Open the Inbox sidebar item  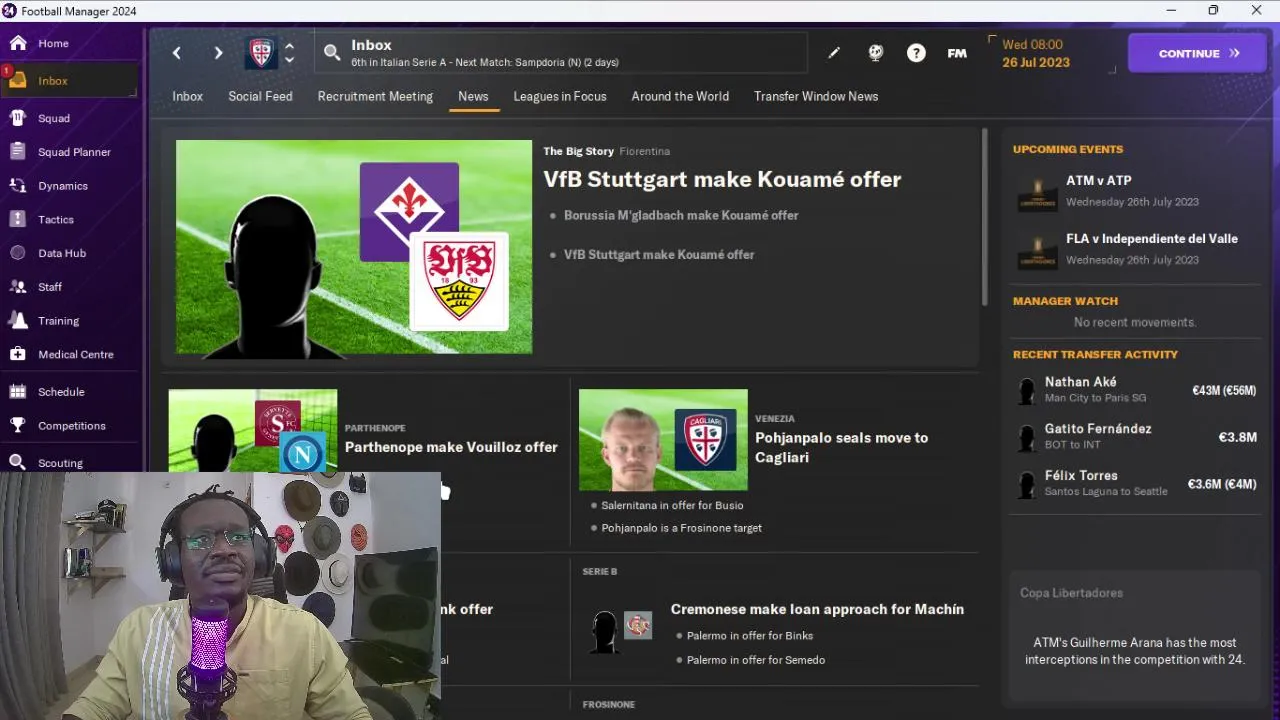coord(70,81)
